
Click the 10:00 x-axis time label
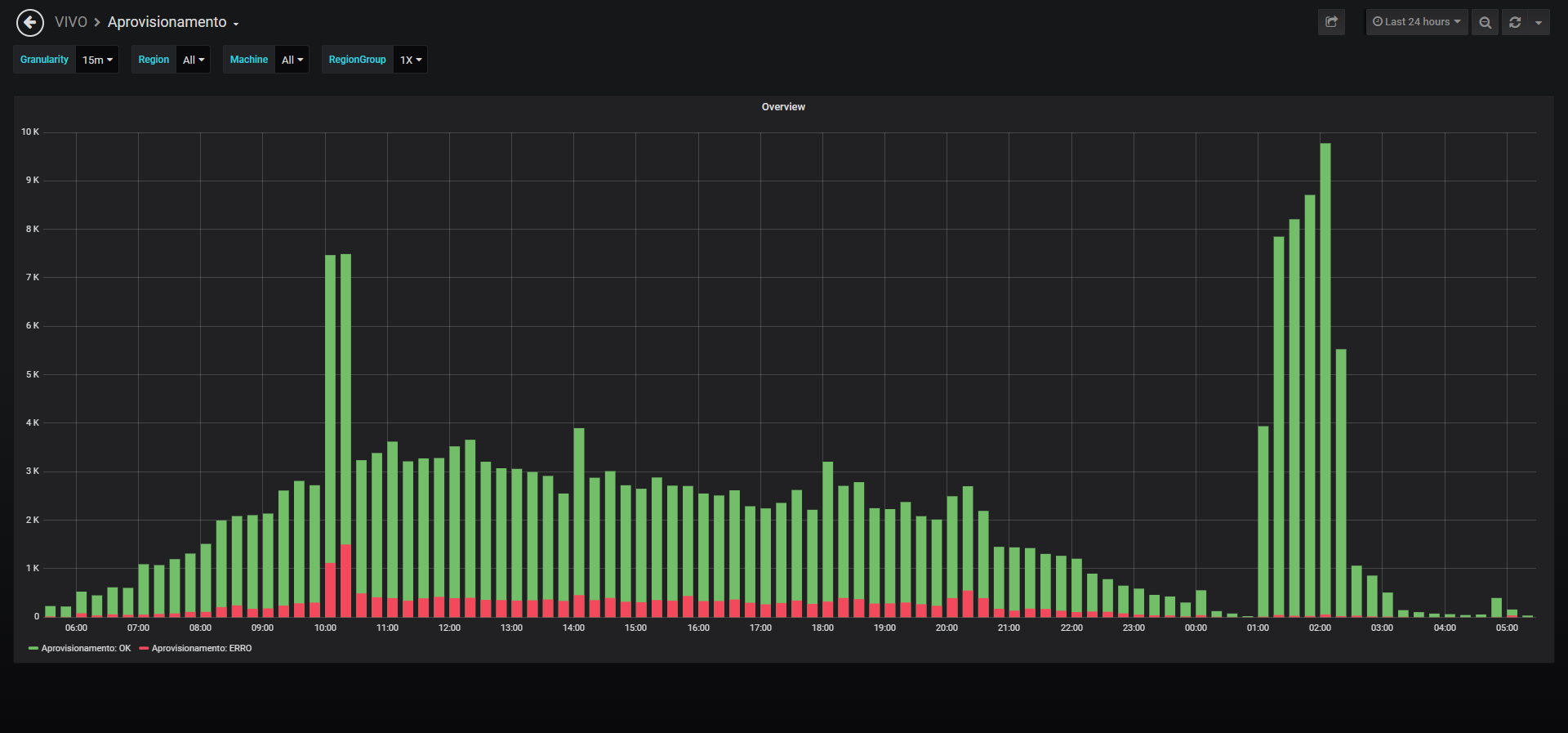coord(325,628)
